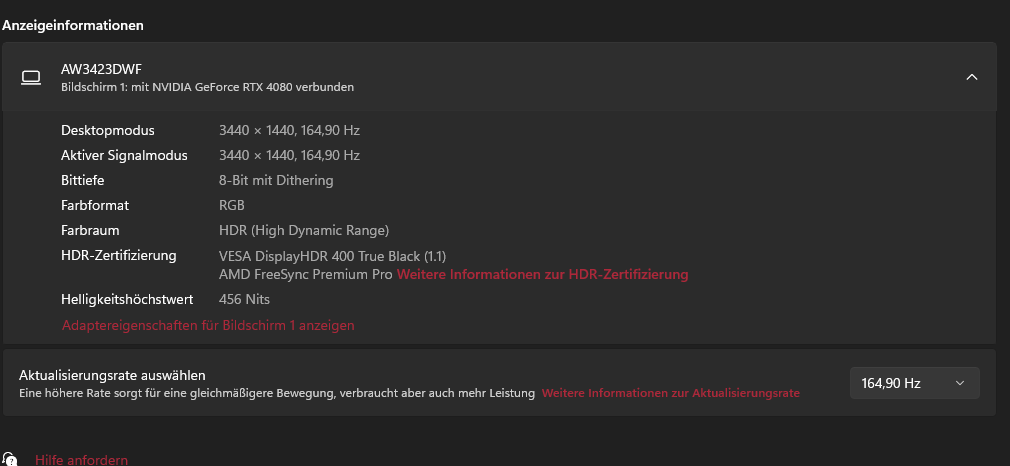Click the RGB Farbformat value

pos(232,205)
